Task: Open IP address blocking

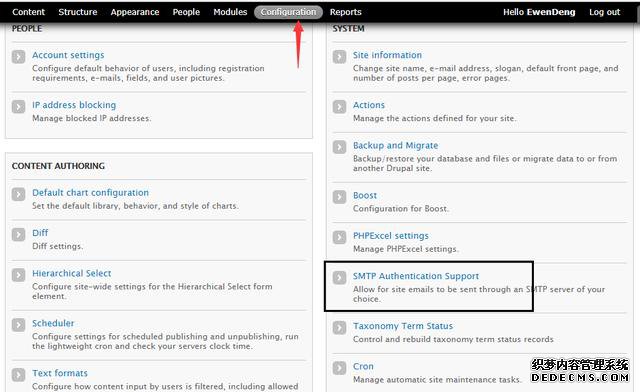Action: (x=74, y=105)
